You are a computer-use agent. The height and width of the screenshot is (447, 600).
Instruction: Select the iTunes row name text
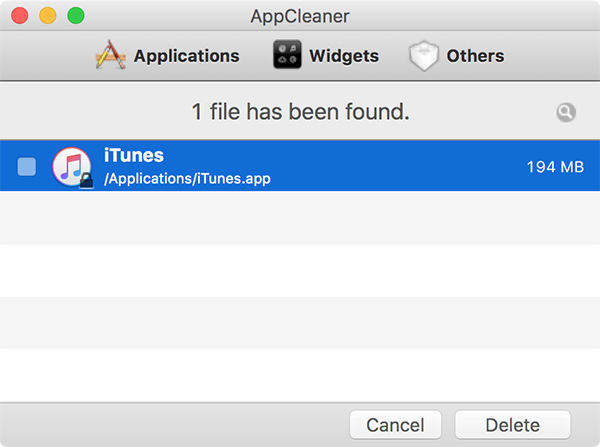134,155
